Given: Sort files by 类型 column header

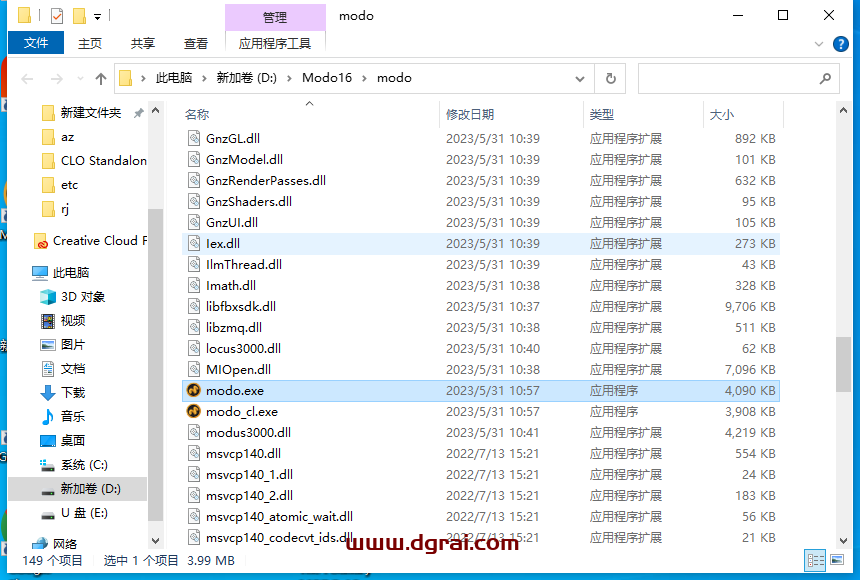Looking at the screenshot, I should (x=642, y=114).
